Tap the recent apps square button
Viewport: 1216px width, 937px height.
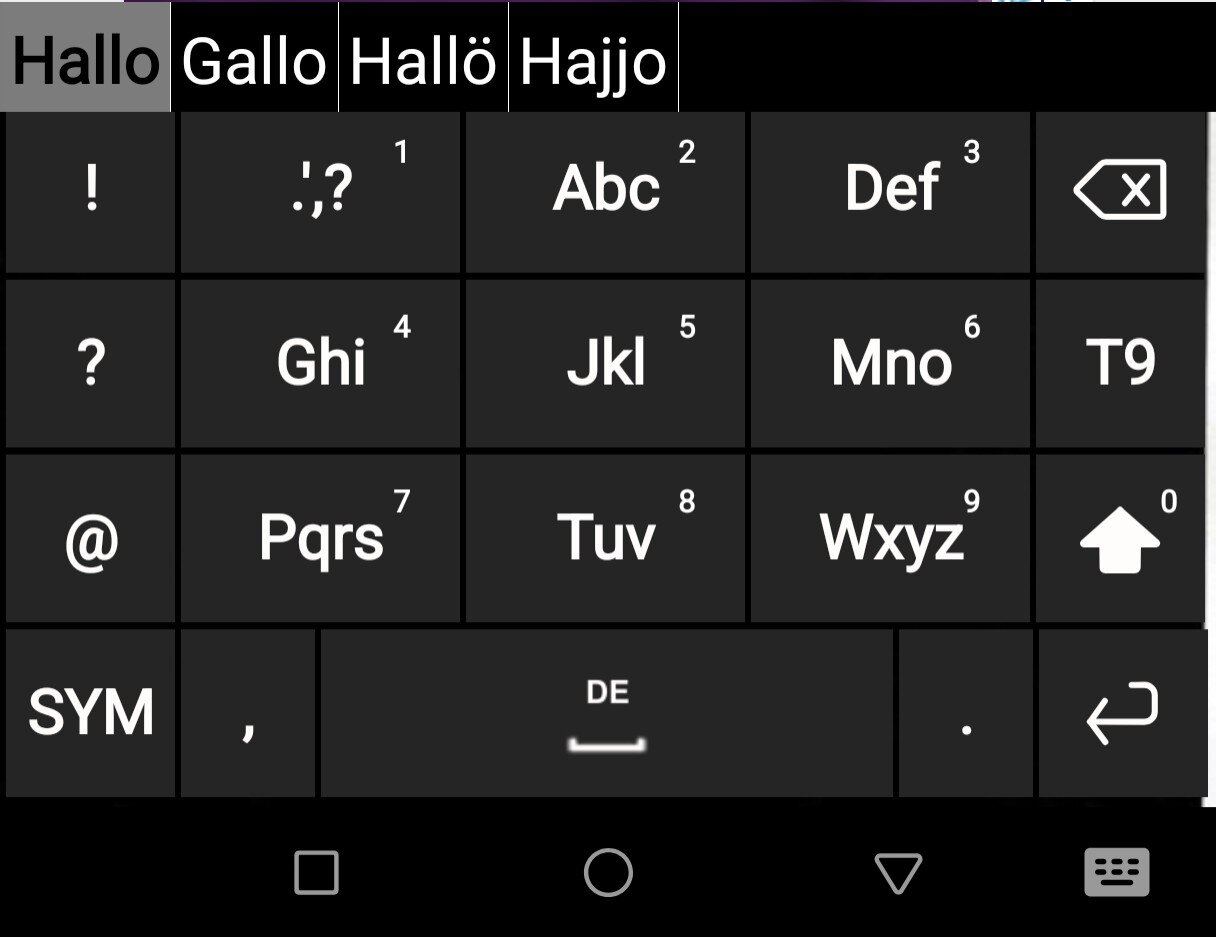[316, 873]
